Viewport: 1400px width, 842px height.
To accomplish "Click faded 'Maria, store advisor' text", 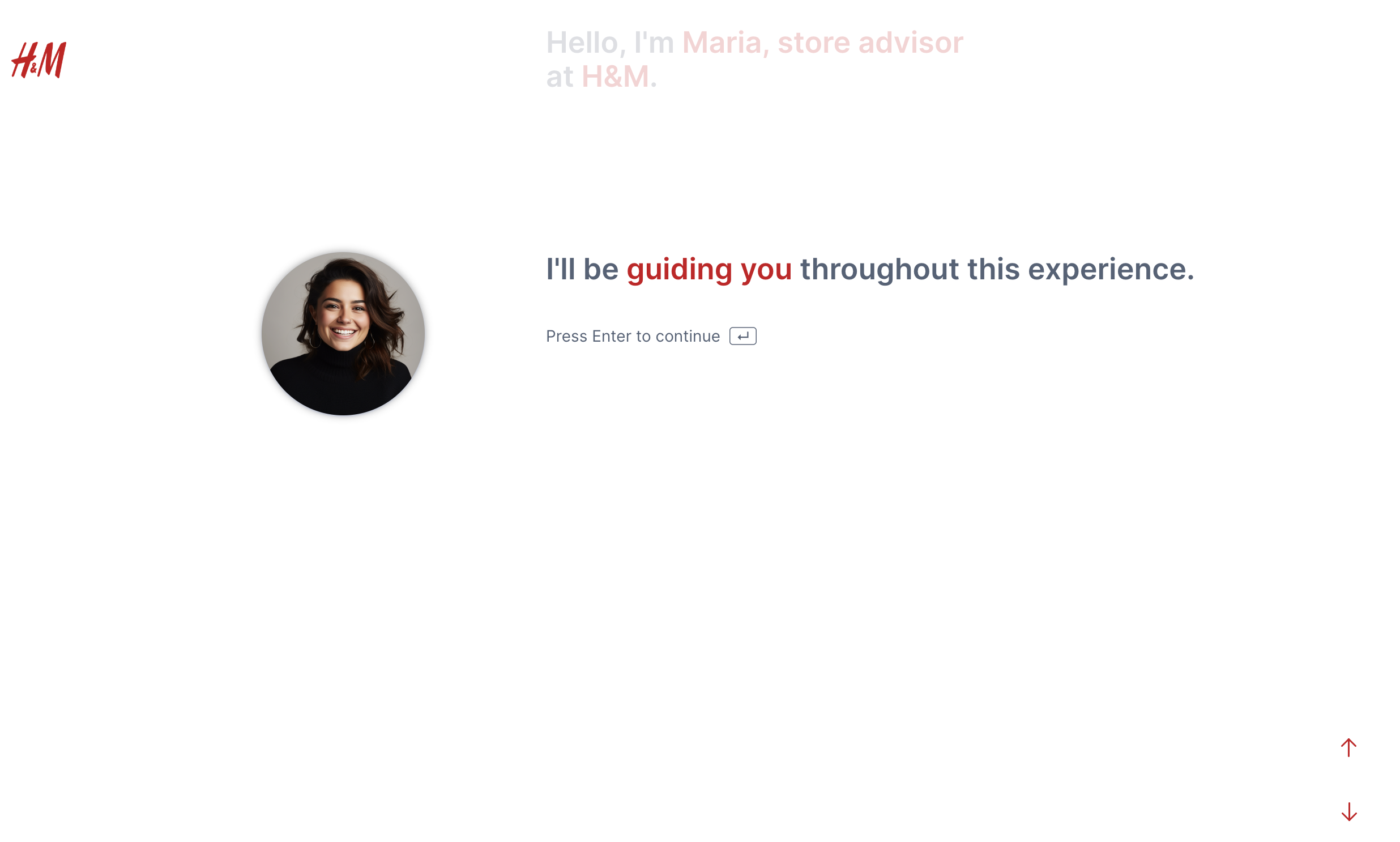I will 822,42.
